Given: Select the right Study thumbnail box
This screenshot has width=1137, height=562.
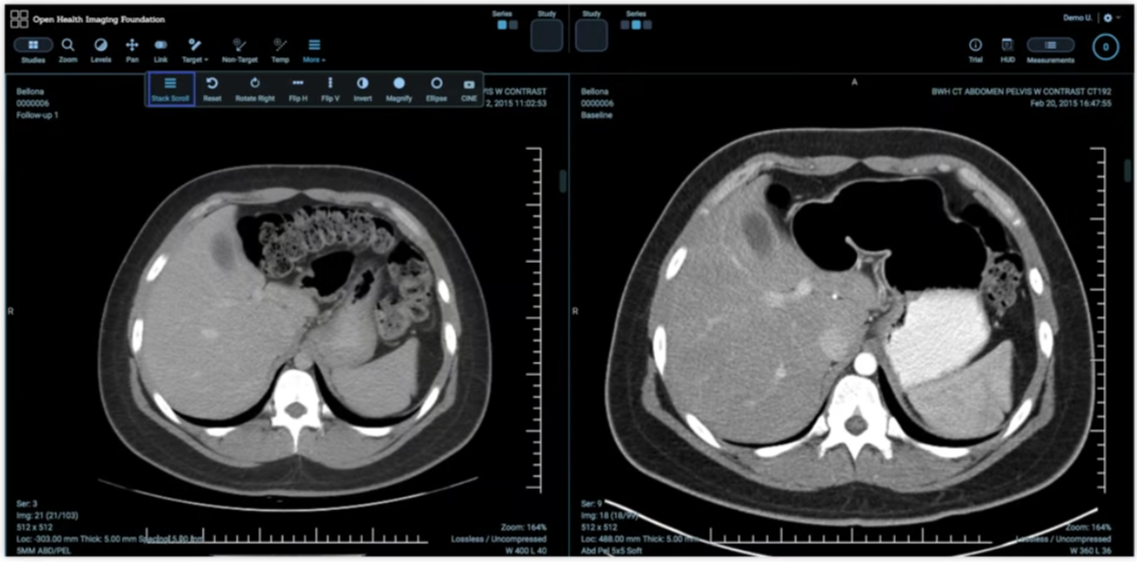Looking at the screenshot, I should pos(592,35).
